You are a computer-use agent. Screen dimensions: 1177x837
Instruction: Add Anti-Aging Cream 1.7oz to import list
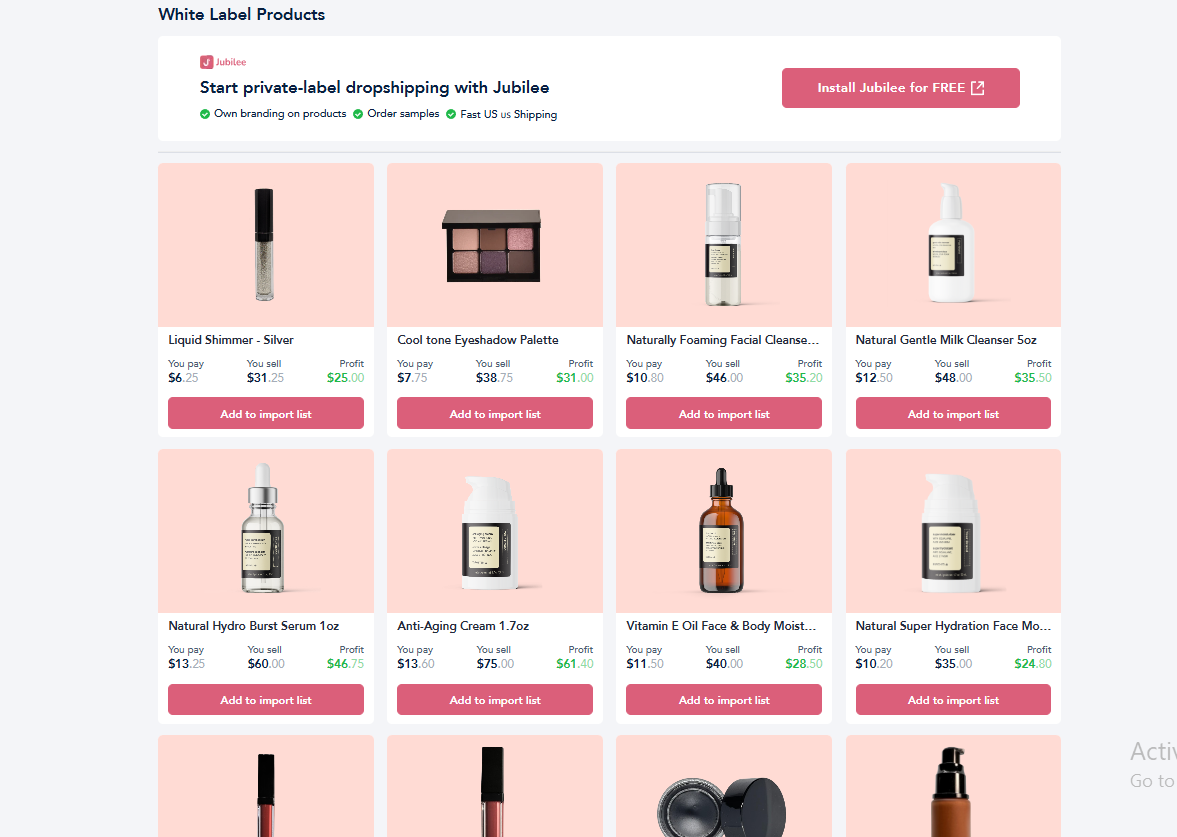tap(495, 700)
